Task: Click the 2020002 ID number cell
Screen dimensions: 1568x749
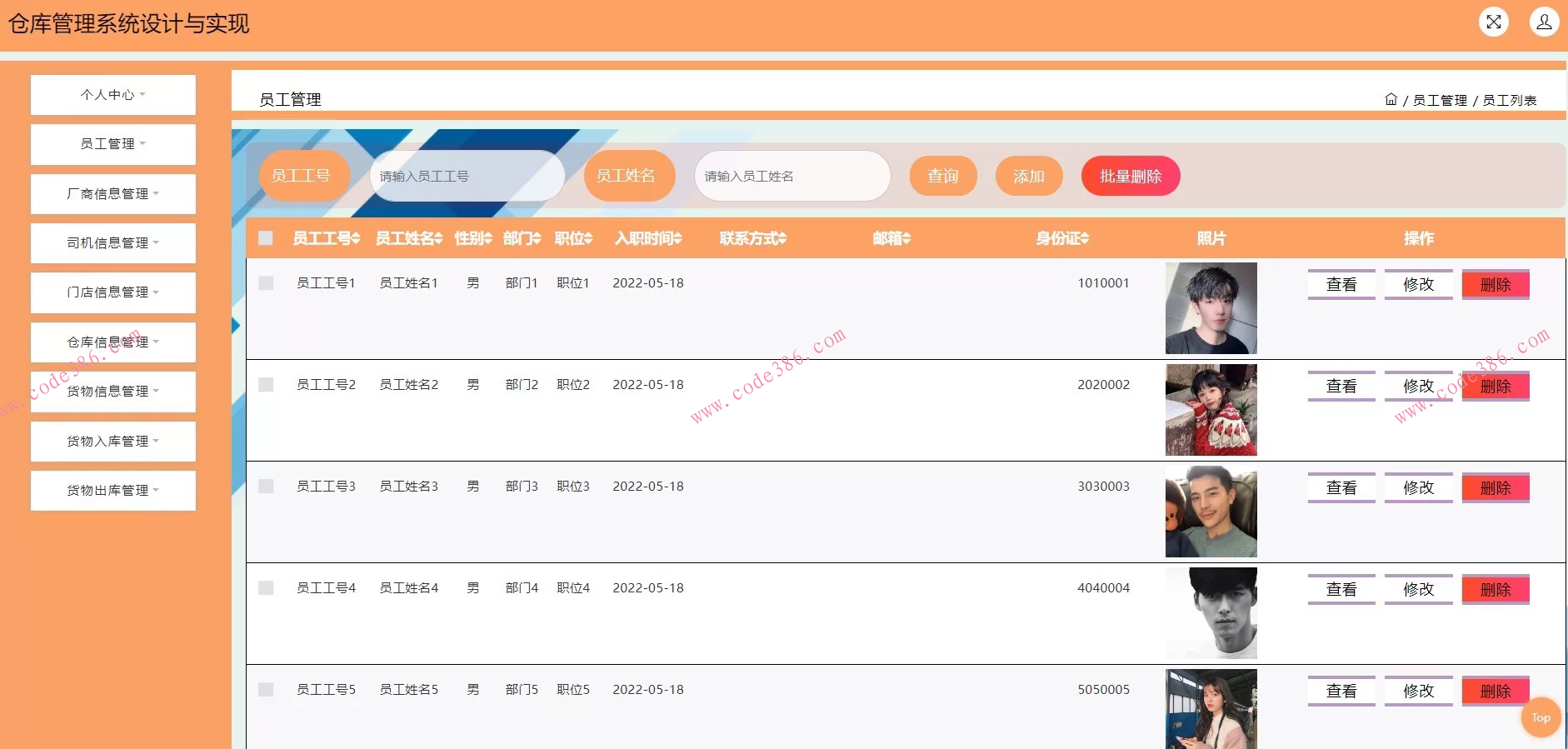Action: [1103, 385]
